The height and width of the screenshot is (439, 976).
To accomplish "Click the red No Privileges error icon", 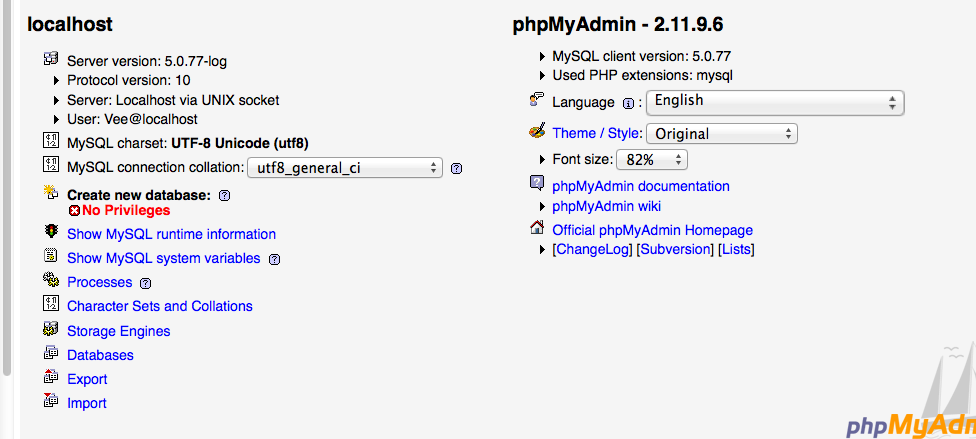I will (74, 210).
